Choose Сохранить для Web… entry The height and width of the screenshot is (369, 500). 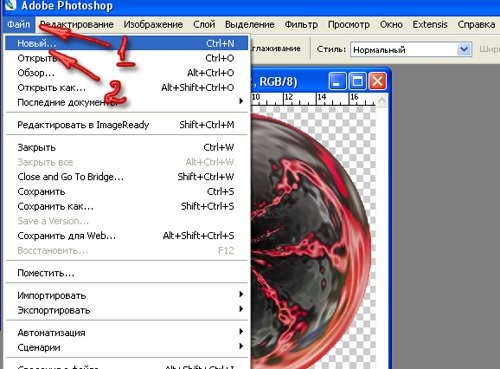126,236
